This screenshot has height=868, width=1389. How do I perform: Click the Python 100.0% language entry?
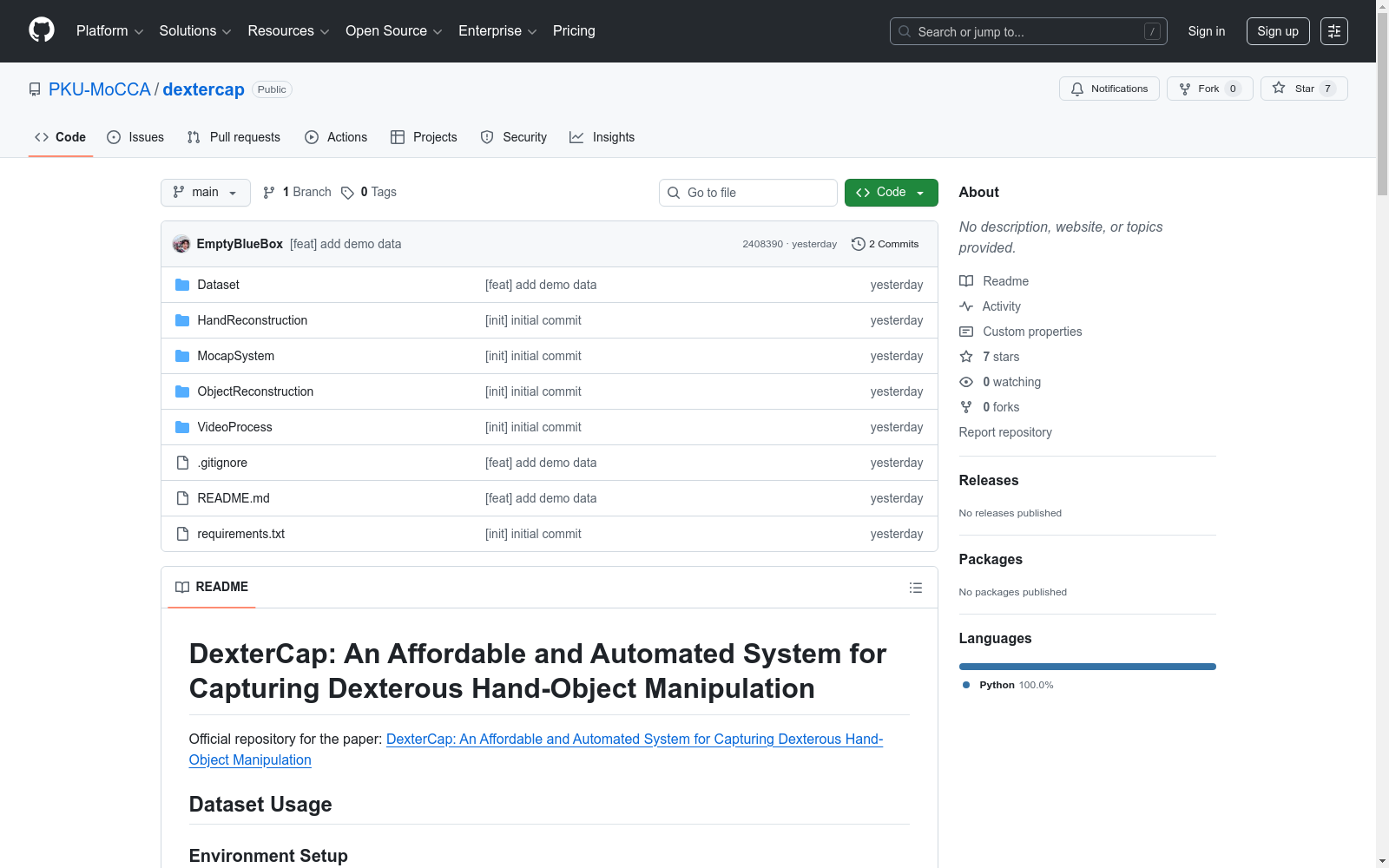click(x=1008, y=685)
